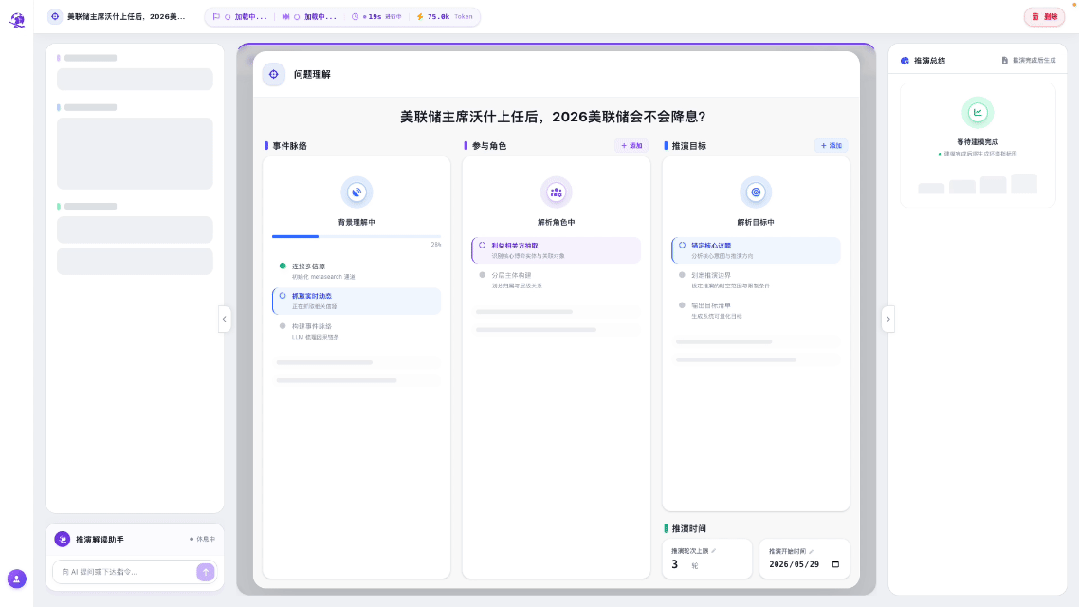Viewport: 1079px width, 607px height.
Task: Click the truncated session title at top
Action: tap(126, 17)
